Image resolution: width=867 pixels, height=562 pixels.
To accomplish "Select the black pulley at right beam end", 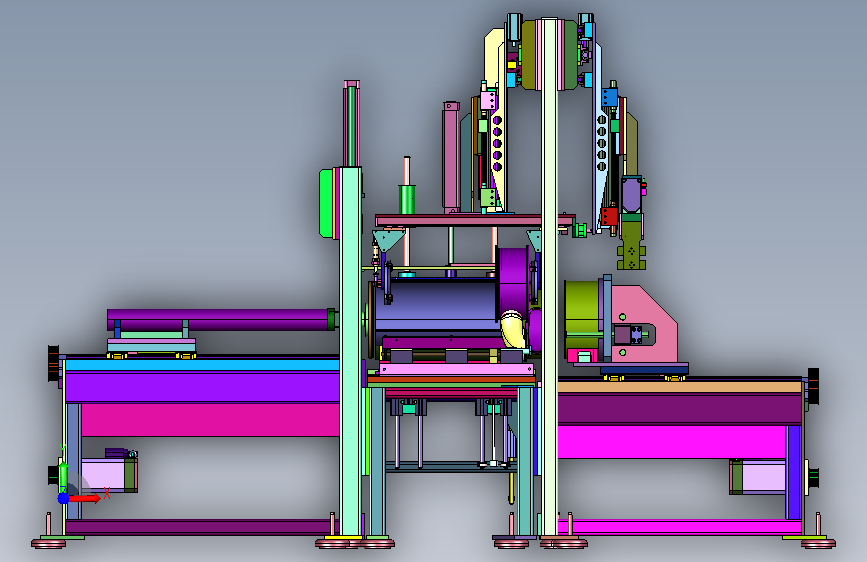I will tap(813, 386).
